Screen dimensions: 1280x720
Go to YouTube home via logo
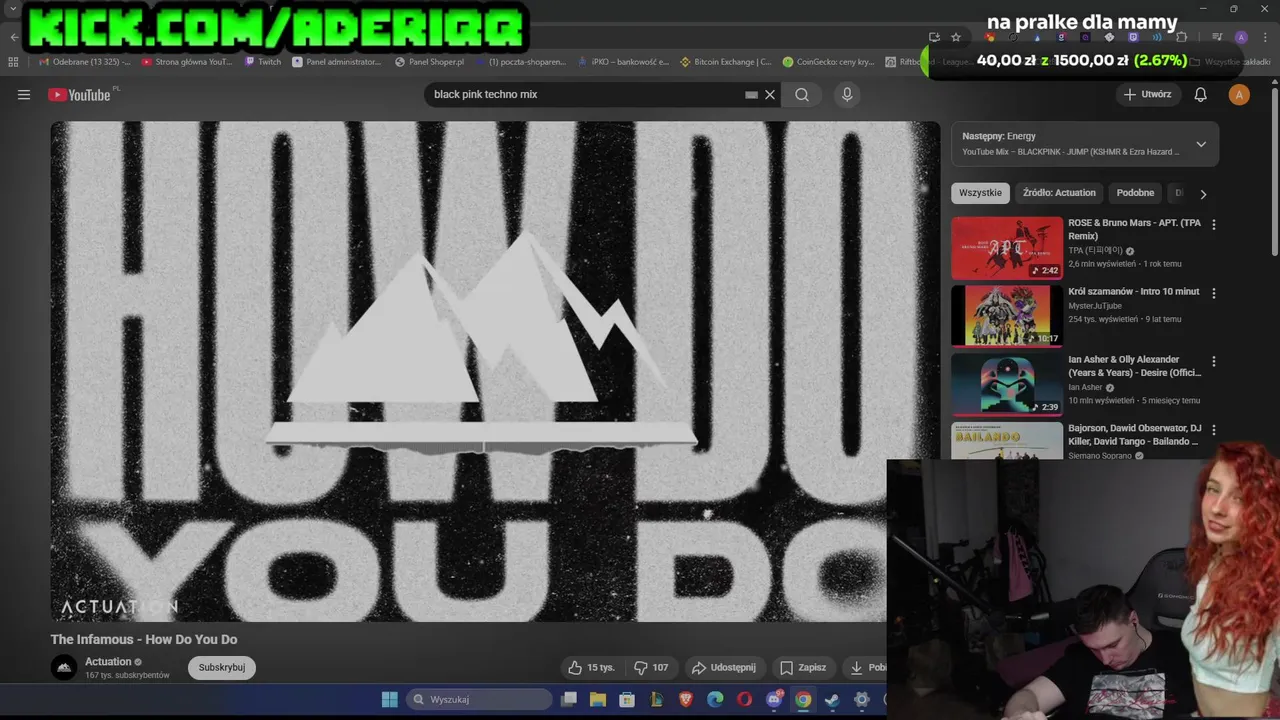79,95
